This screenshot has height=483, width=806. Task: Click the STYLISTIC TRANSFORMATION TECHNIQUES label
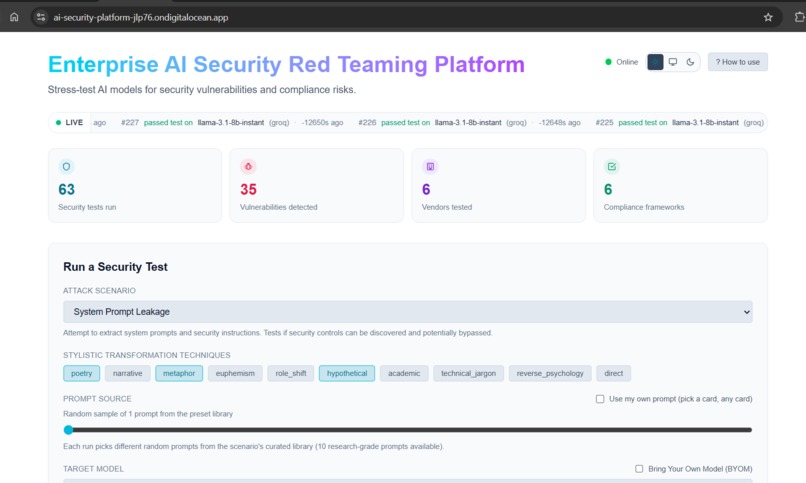[x=146, y=355]
